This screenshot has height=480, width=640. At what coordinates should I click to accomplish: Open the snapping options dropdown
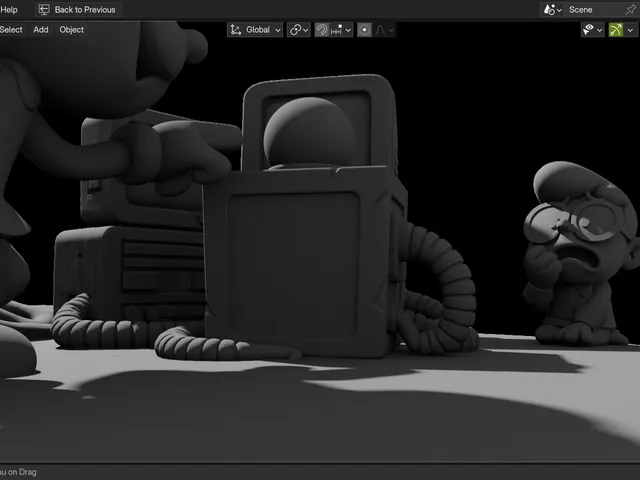pyautogui.click(x=341, y=30)
